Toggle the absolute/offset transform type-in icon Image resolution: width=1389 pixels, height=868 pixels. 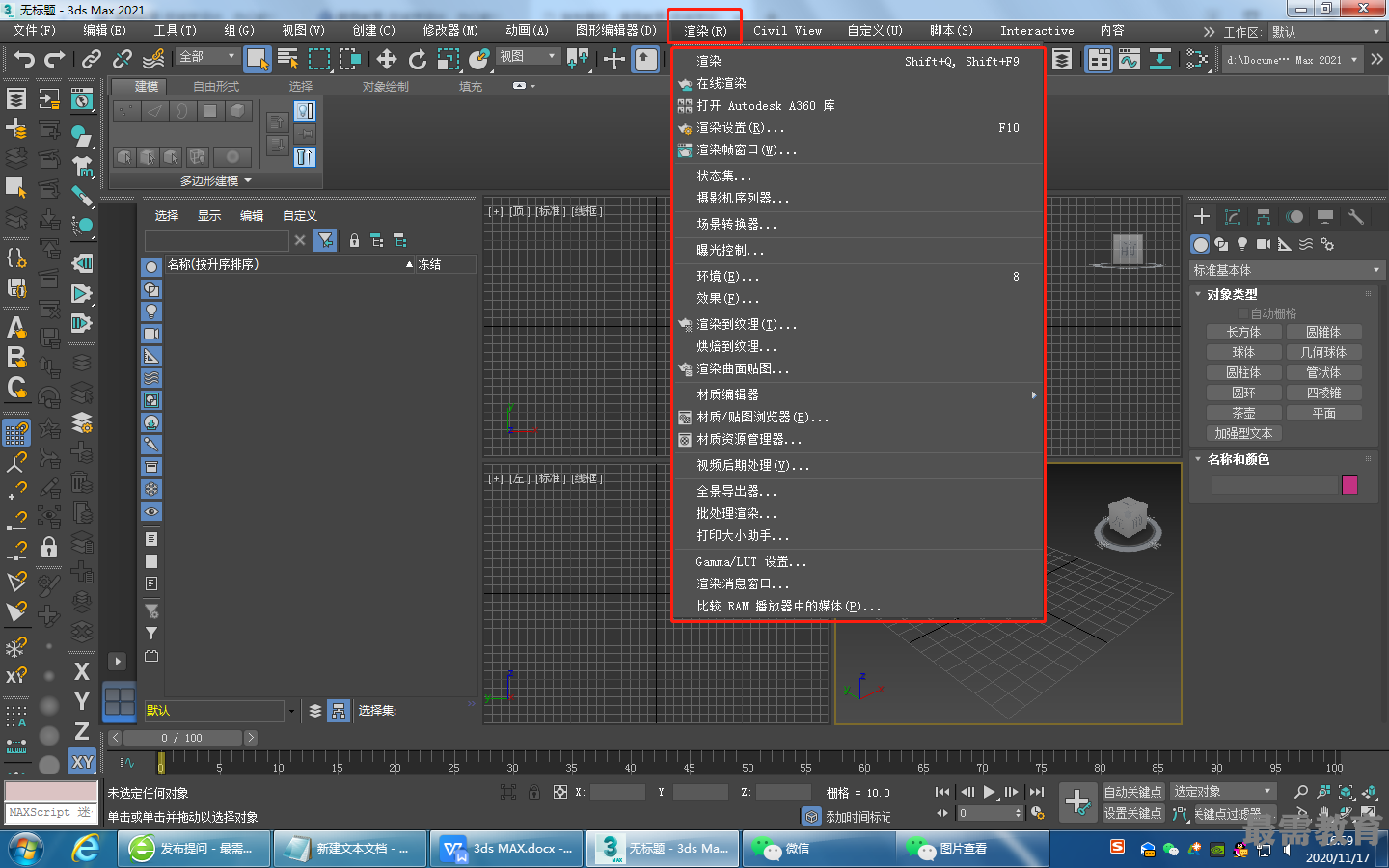click(x=559, y=792)
